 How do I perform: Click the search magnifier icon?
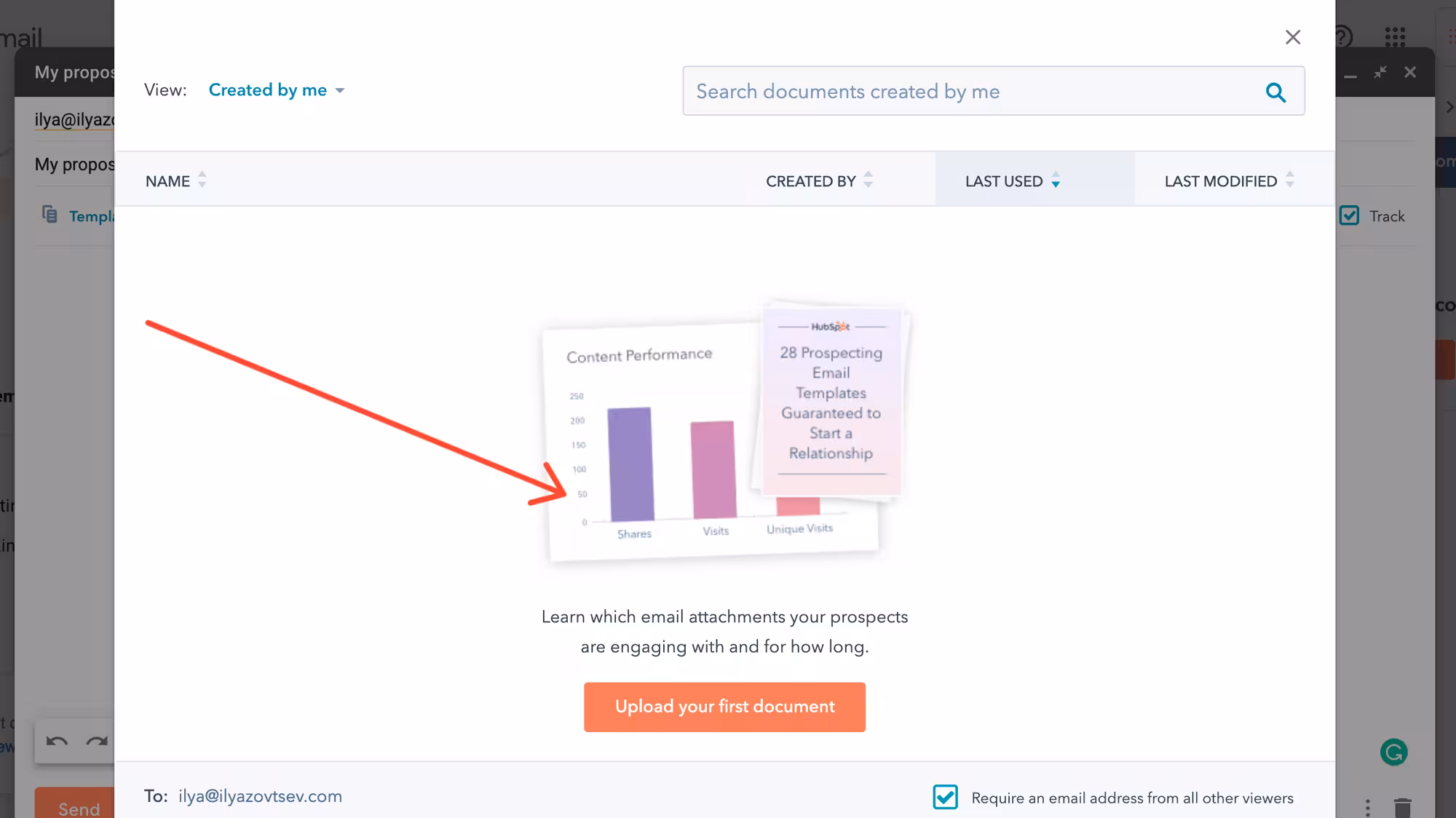tap(1275, 92)
